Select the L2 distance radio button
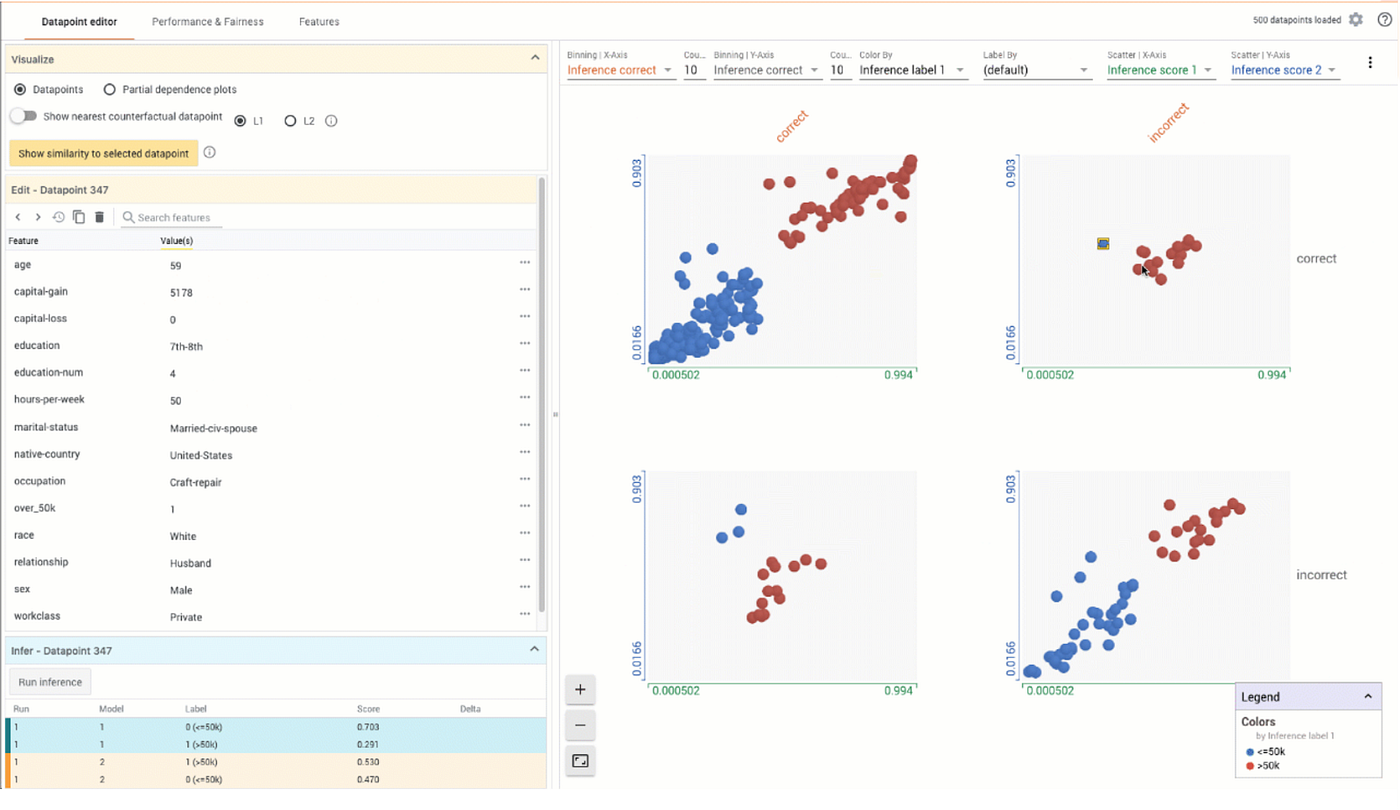The image size is (1400, 810). [x=290, y=121]
